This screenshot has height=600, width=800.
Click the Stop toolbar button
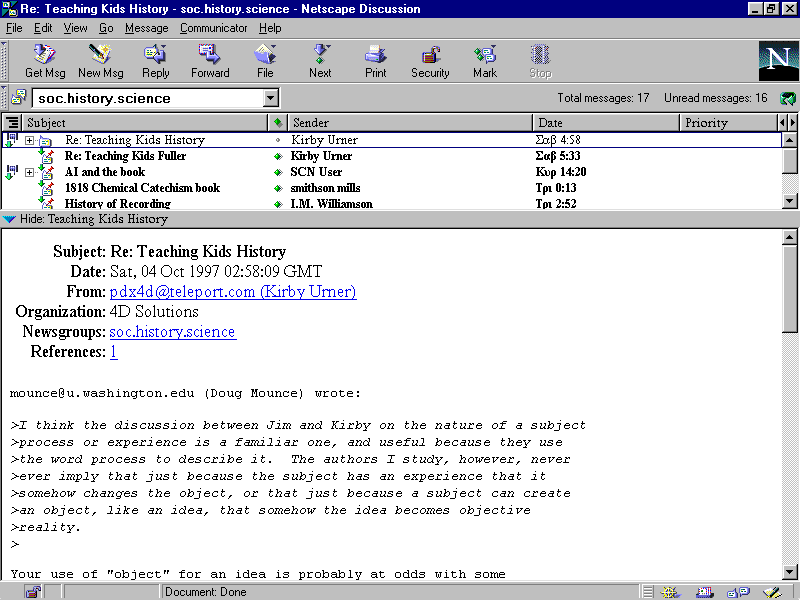point(540,61)
